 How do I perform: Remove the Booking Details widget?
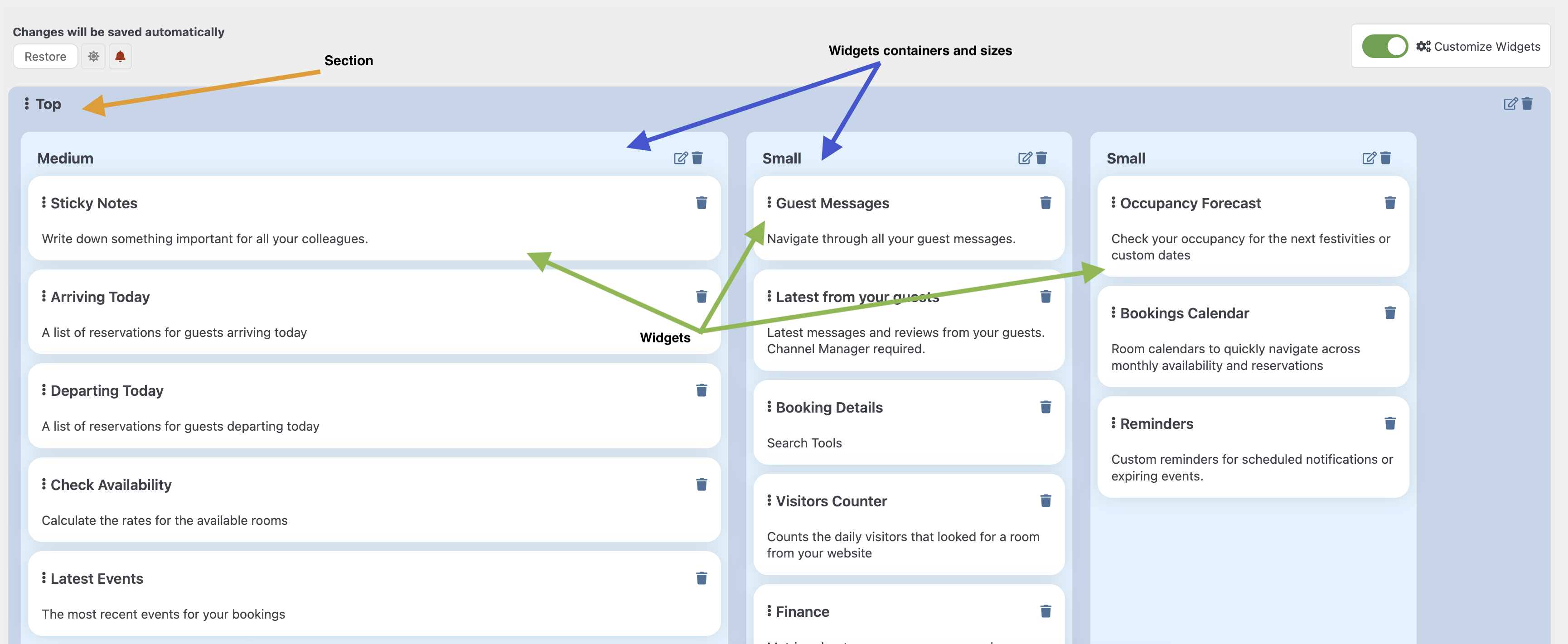point(1046,407)
